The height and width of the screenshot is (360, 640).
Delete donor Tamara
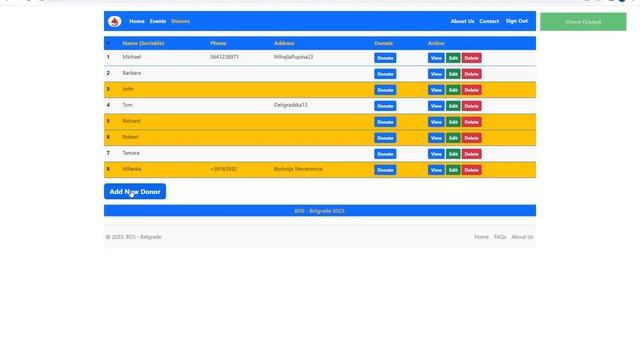(471, 154)
